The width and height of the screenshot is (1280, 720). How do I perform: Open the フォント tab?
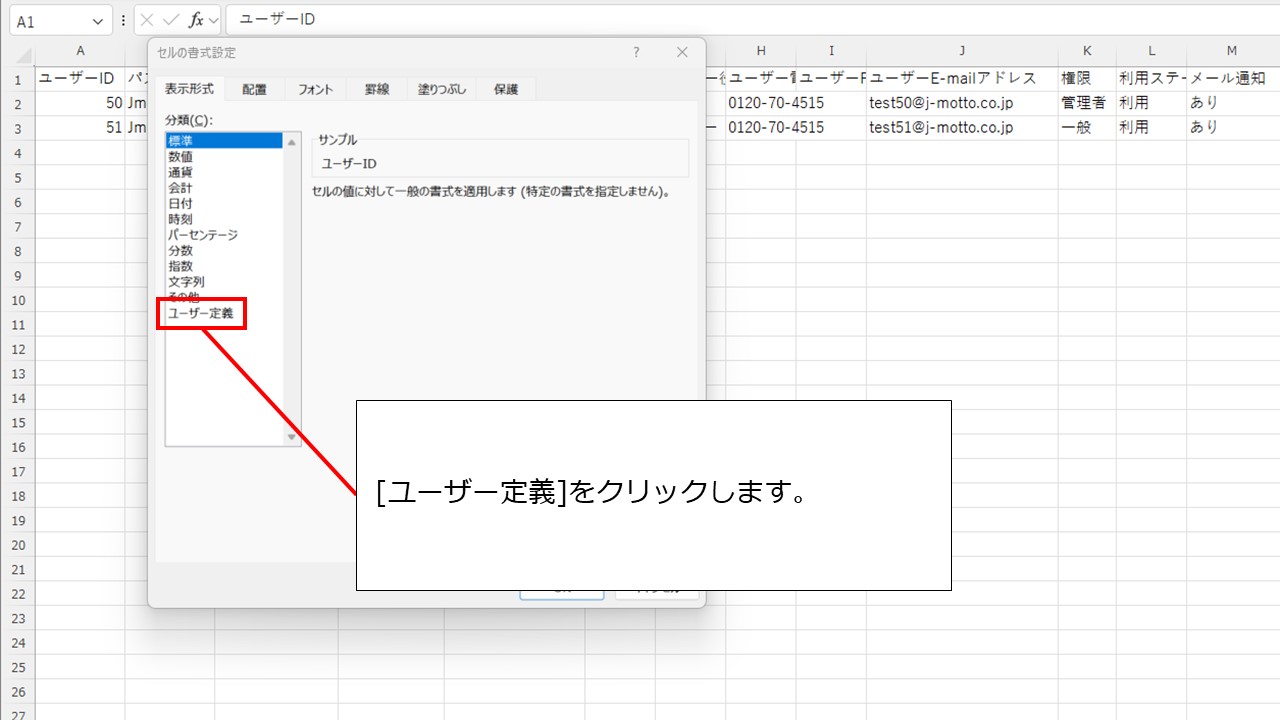pos(315,90)
